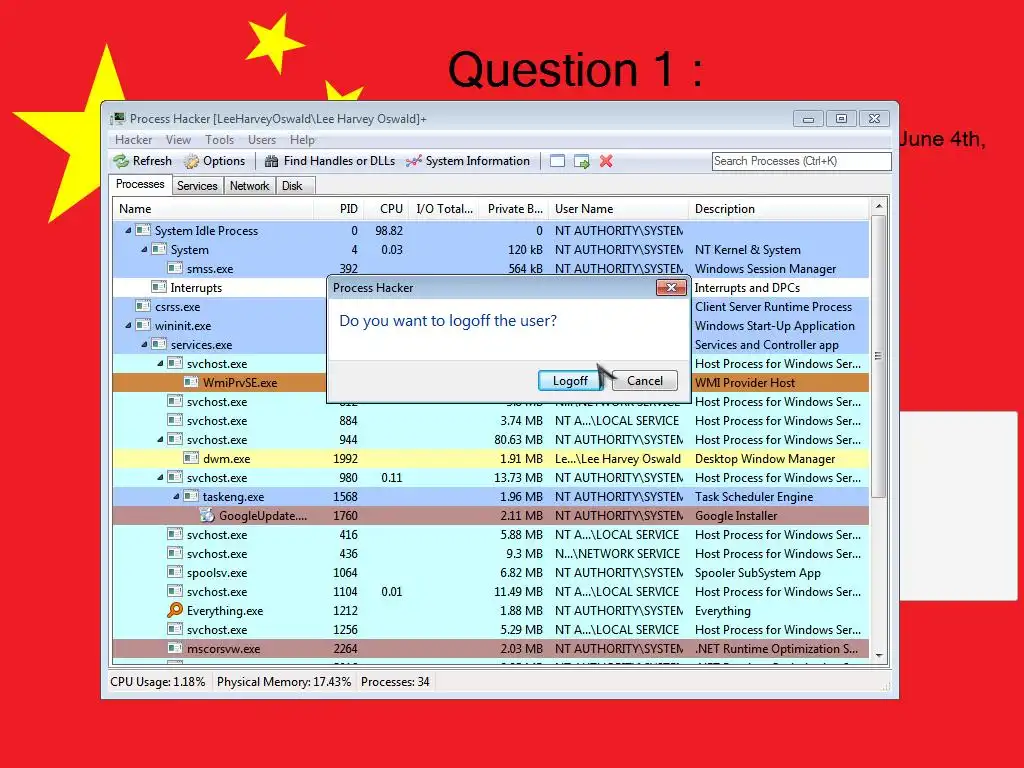1024x768 pixels.
Task: Click 'Physical Memory: 17.43%' status entry
Action: tap(284, 682)
